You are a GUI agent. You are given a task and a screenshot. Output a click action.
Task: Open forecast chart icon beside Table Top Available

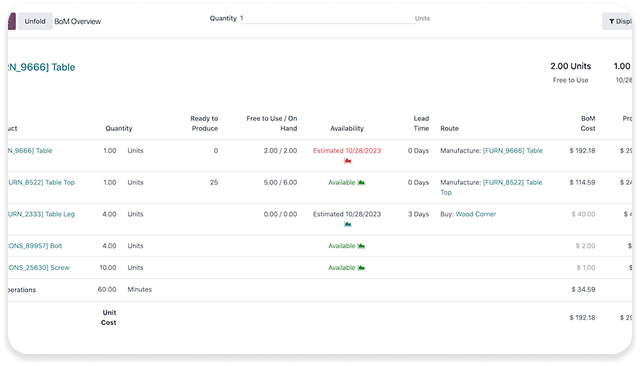click(361, 182)
